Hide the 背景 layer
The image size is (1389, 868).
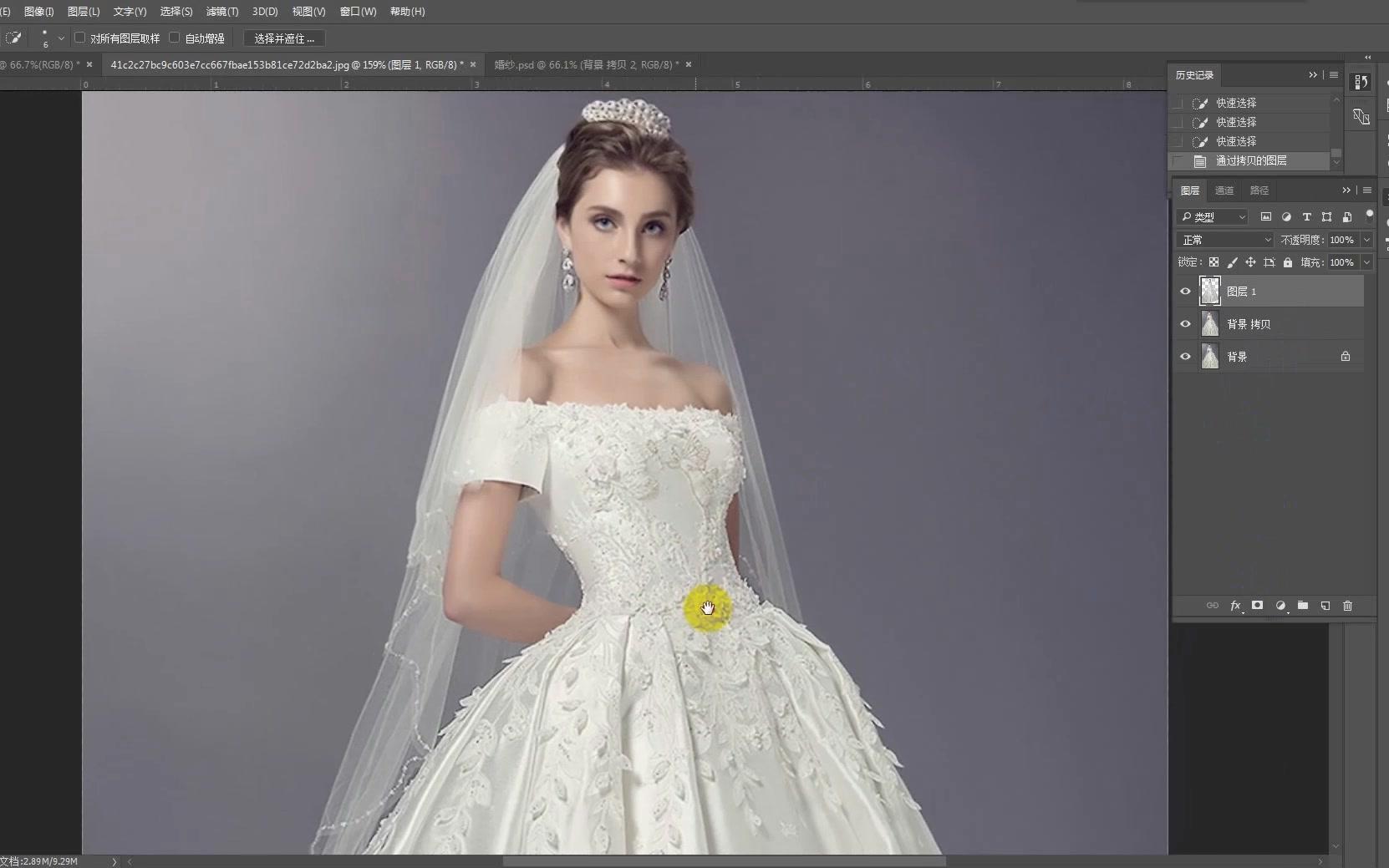[1185, 357]
